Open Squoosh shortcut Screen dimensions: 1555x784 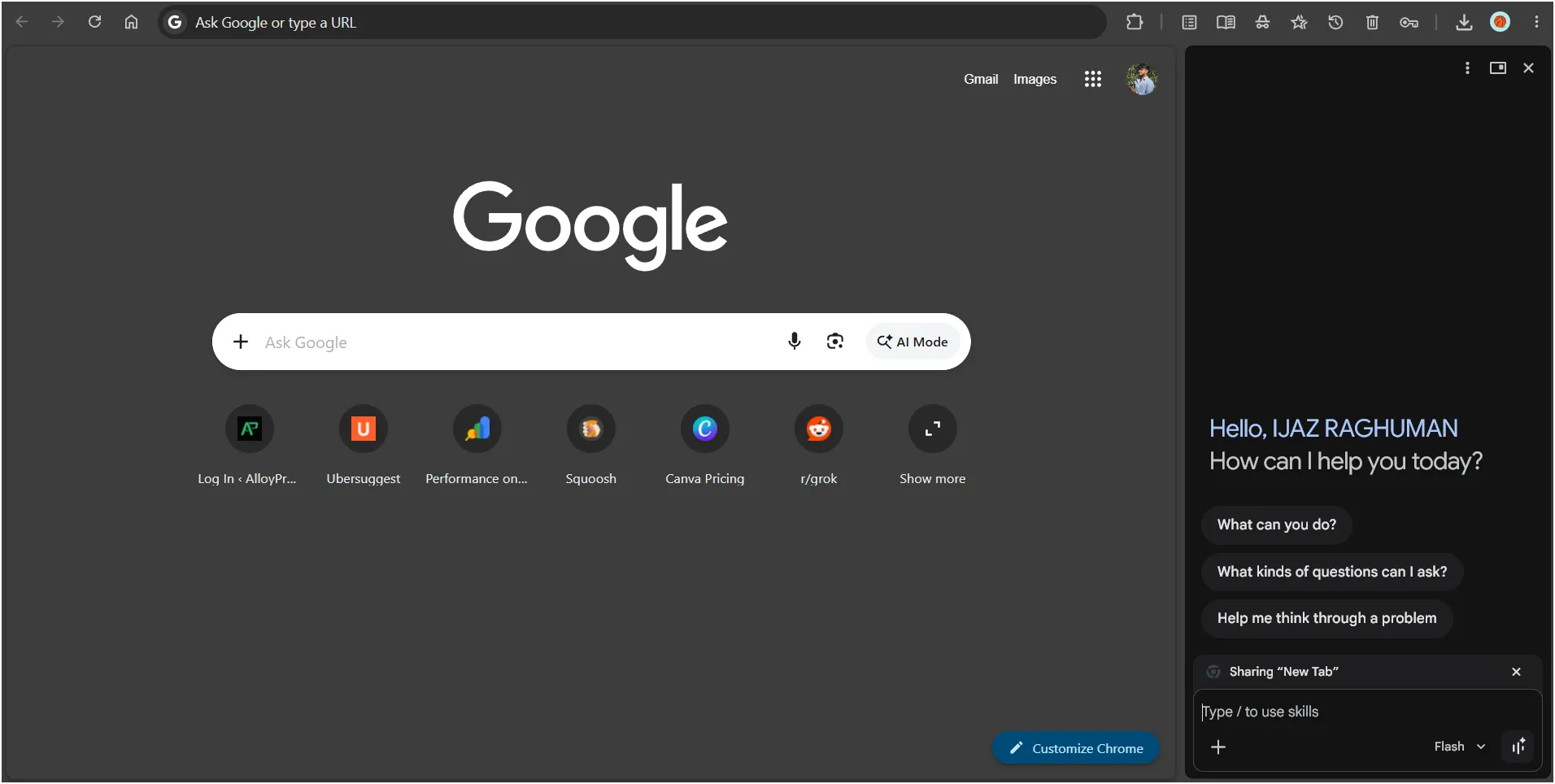(590, 446)
